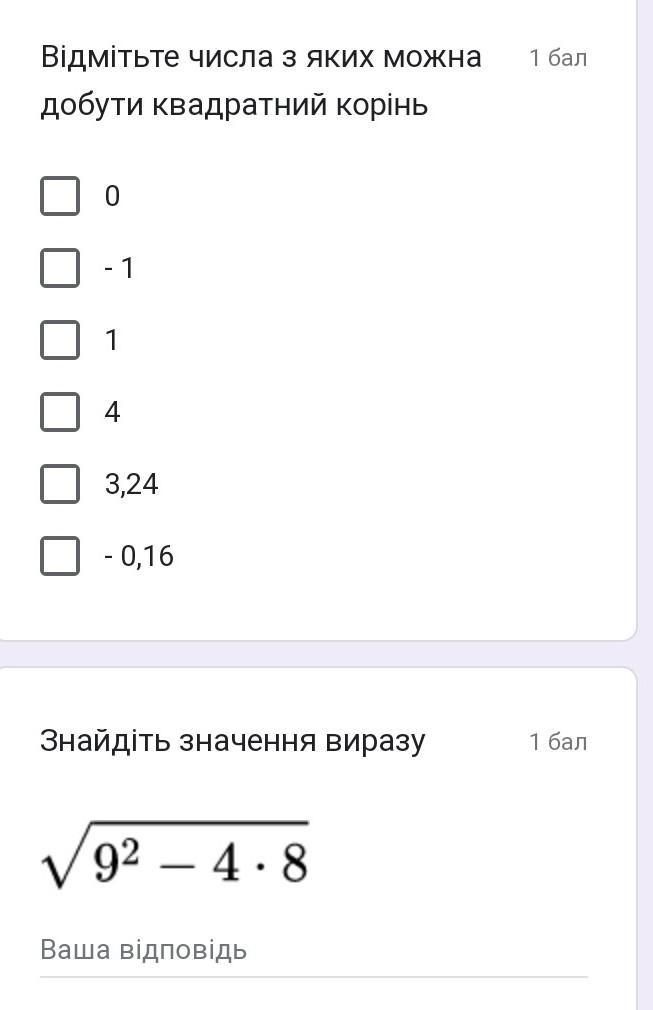This screenshot has width=653, height=1010.
Task: Click the '1 бал' label on checkbox question
Action: [558, 58]
